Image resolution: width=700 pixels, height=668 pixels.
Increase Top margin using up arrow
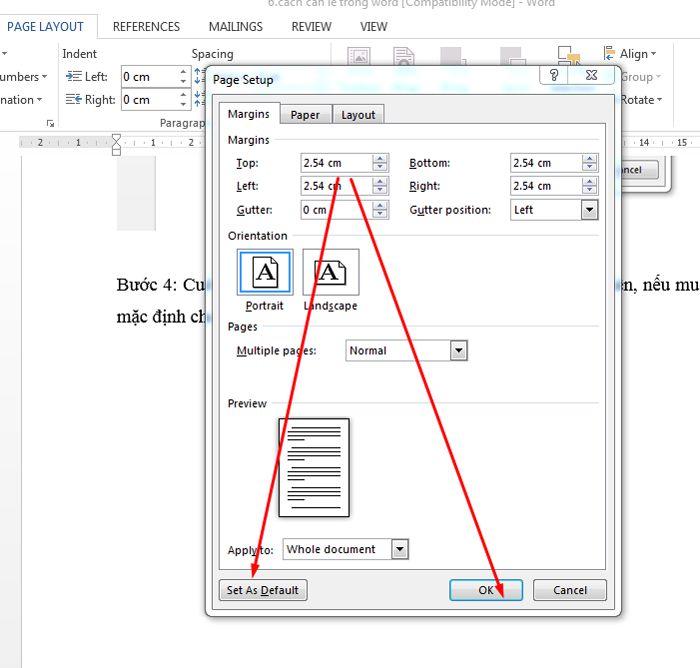coord(380,158)
